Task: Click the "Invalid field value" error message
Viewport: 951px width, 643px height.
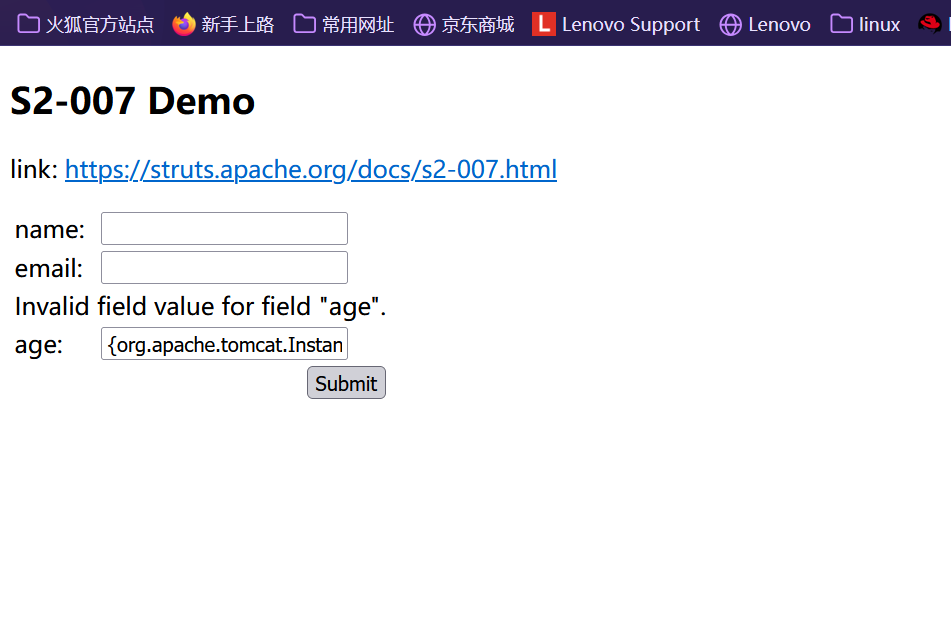Action: point(200,307)
